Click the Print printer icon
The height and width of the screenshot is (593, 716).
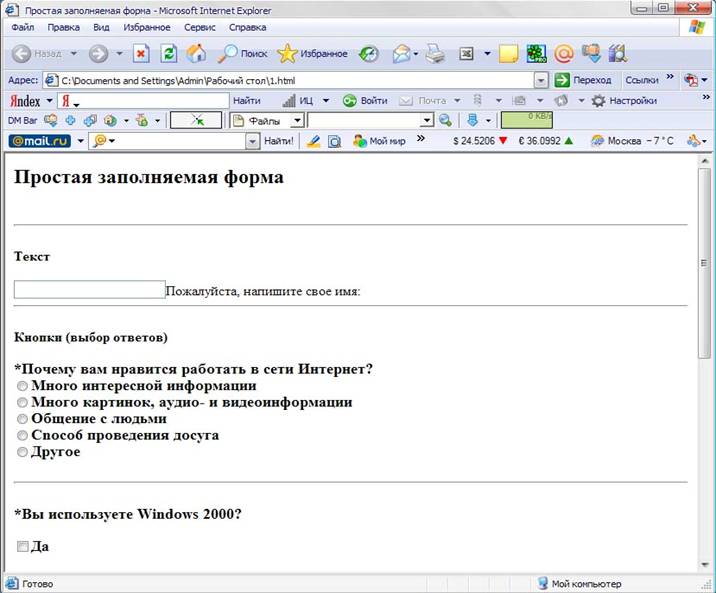(435, 54)
